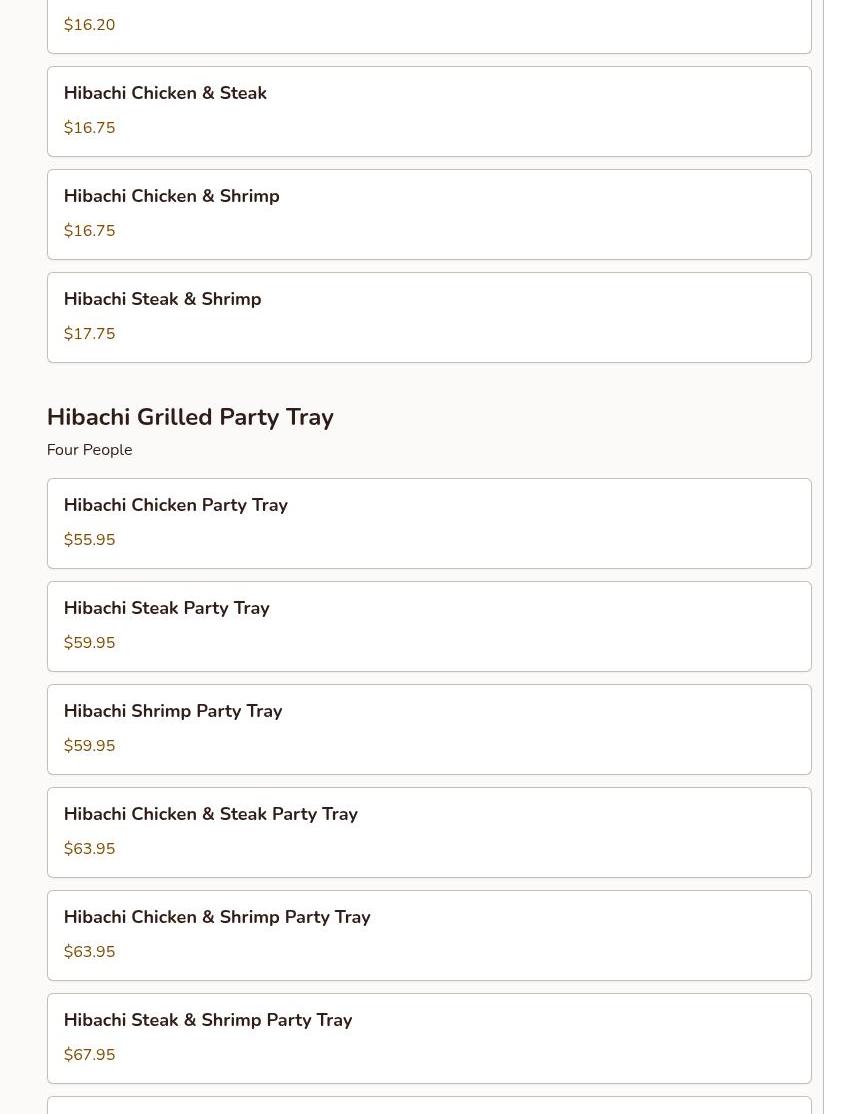Image resolution: width=844 pixels, height=1114 pixels.
Task: Click the price under Hibachi Chicken & Steak
Action: click(x=89, y=128)
